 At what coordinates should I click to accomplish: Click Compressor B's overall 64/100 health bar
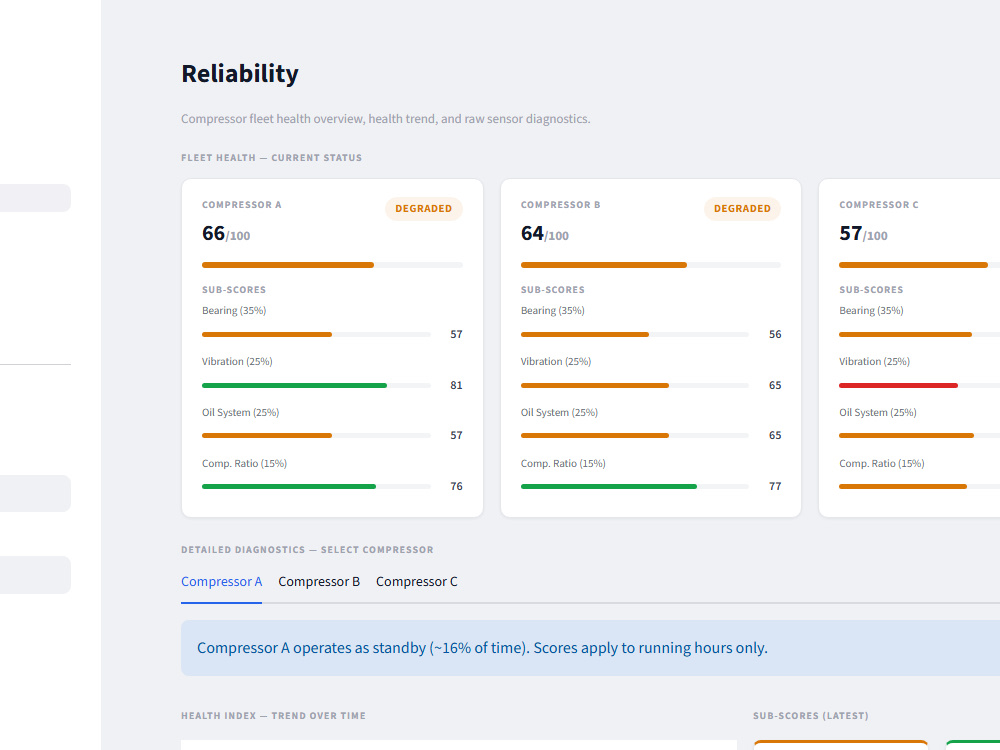point(651,265)
